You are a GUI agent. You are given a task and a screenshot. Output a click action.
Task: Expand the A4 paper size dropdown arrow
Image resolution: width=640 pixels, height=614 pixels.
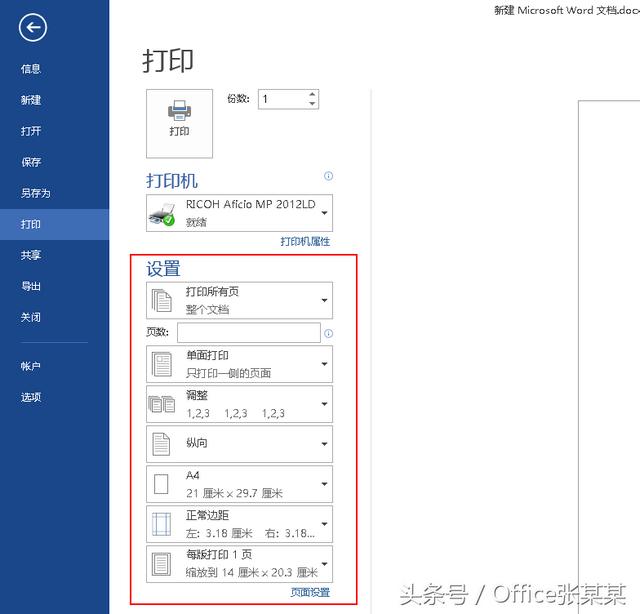coord(324,484)
